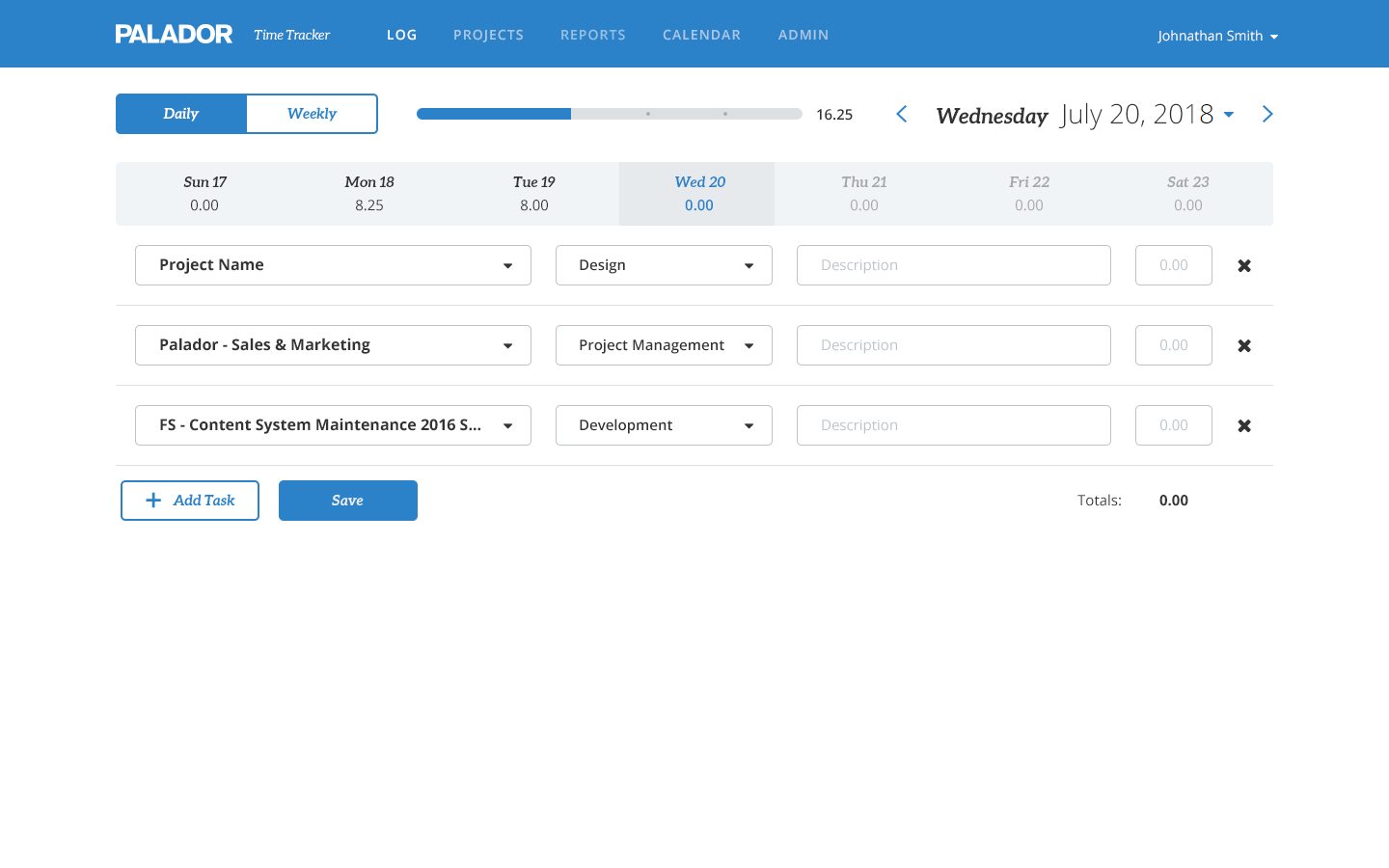Click Description field in Project Management row

[954, 345]
